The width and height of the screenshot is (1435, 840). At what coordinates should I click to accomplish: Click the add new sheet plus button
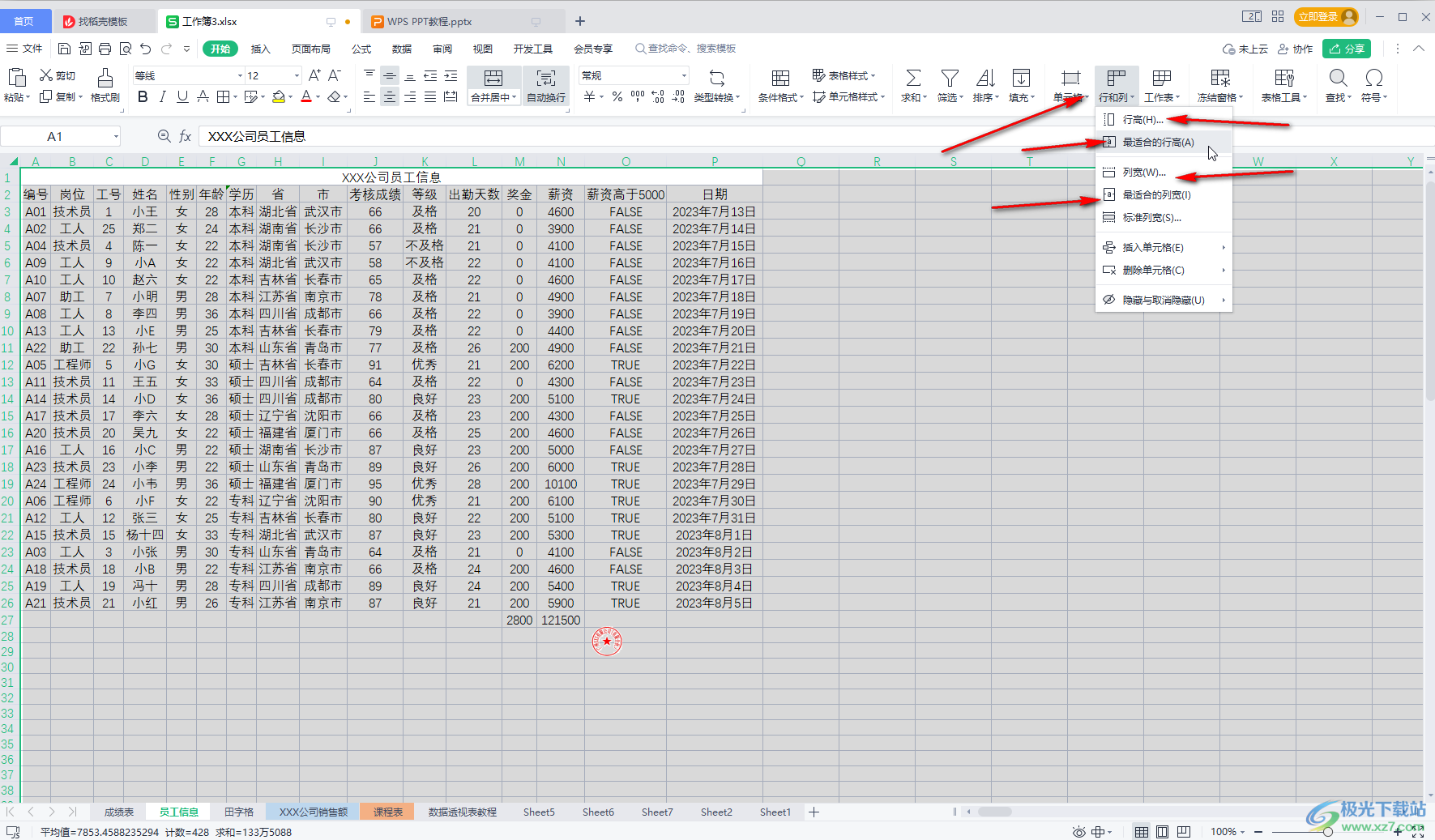(x=814, y=812)
